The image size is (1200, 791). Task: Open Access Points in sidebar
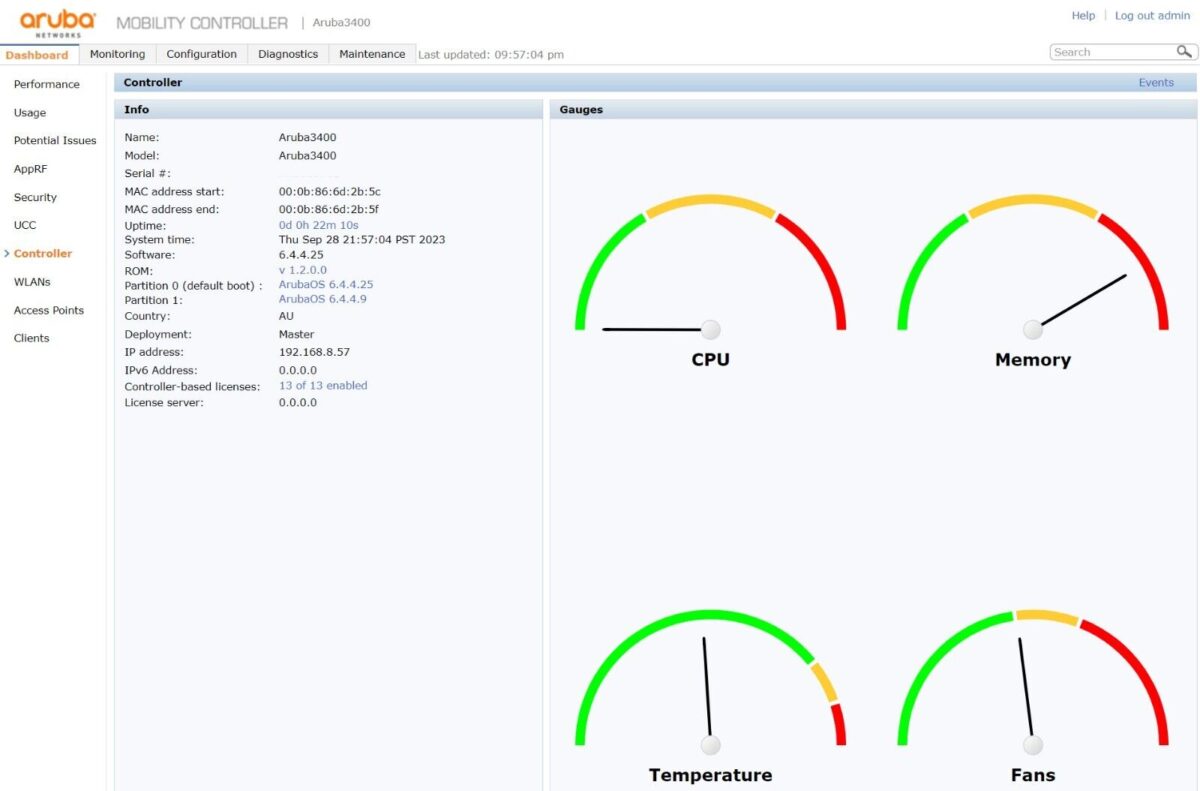pos(48,310)
